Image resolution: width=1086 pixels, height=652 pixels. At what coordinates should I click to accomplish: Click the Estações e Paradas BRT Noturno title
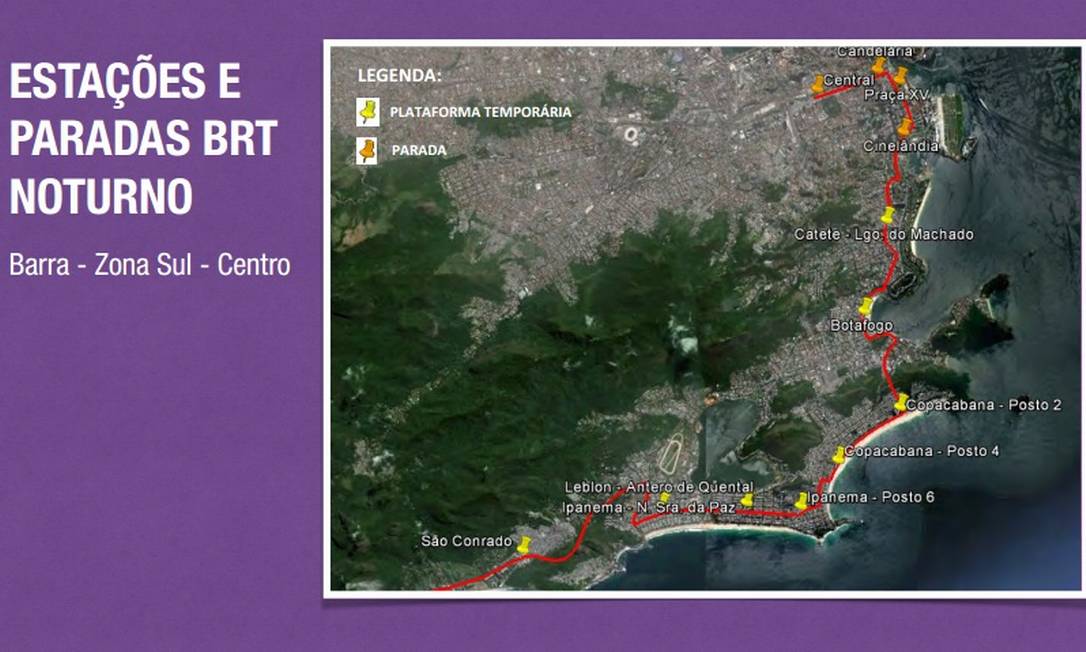(x=143, y=139)
